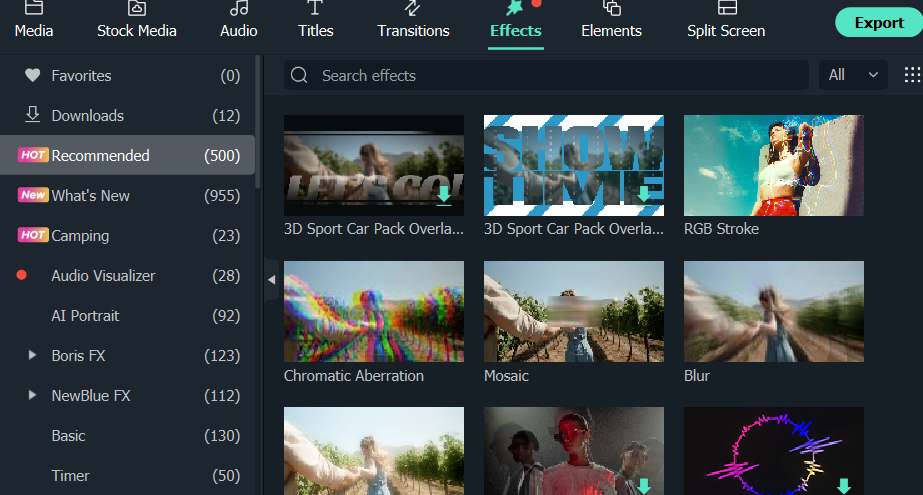
Task: Click the Export button
Action: (878, 23)
